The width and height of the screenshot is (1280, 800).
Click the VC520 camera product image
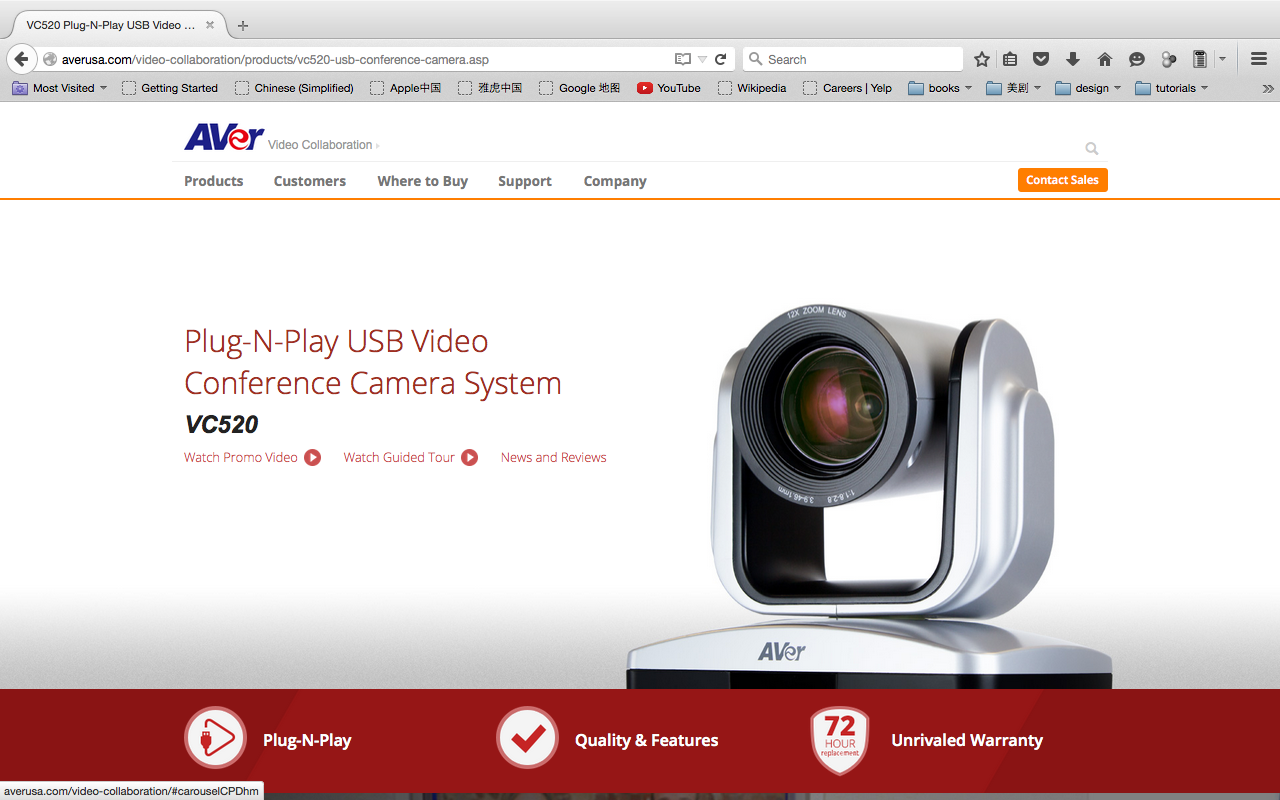(x=870, y=495)
